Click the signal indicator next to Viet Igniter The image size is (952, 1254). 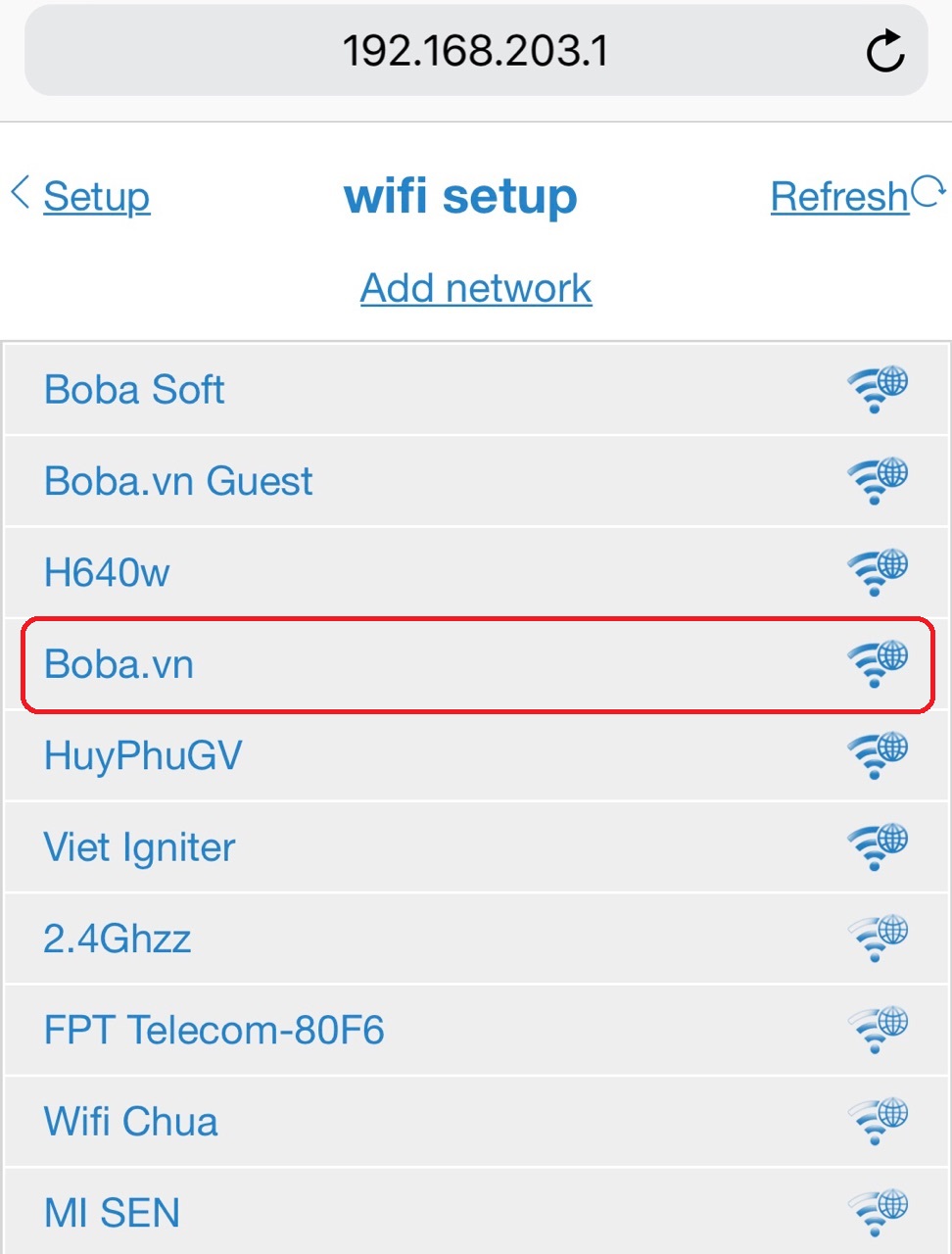click(x=877, y=847)
